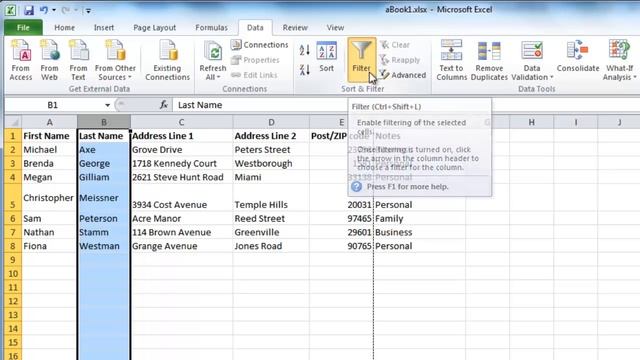Select column D header

point(271,122)
